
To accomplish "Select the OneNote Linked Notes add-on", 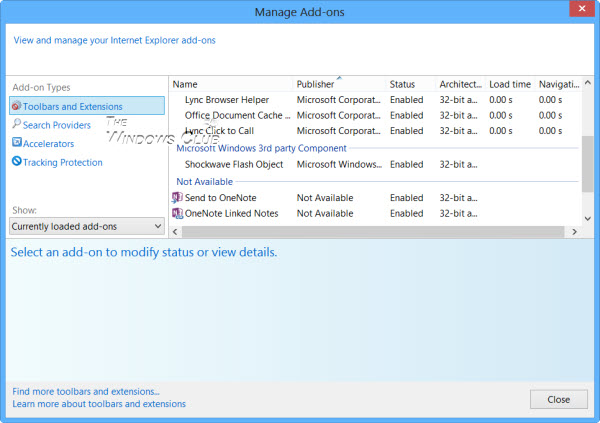I will [x=376, y=213].
